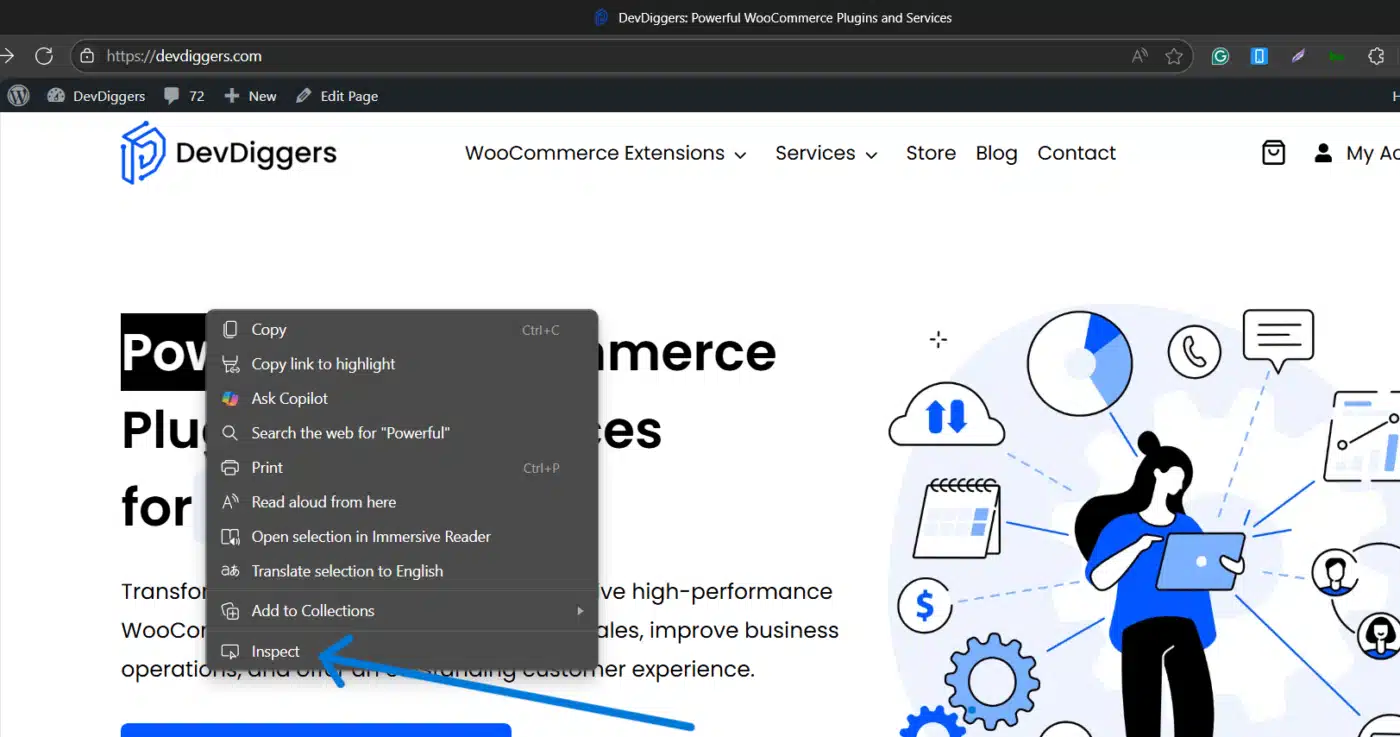Open the Contact page
Image resolution: width=1400 pixels, height=737 pixels.
click(1076, 153)
